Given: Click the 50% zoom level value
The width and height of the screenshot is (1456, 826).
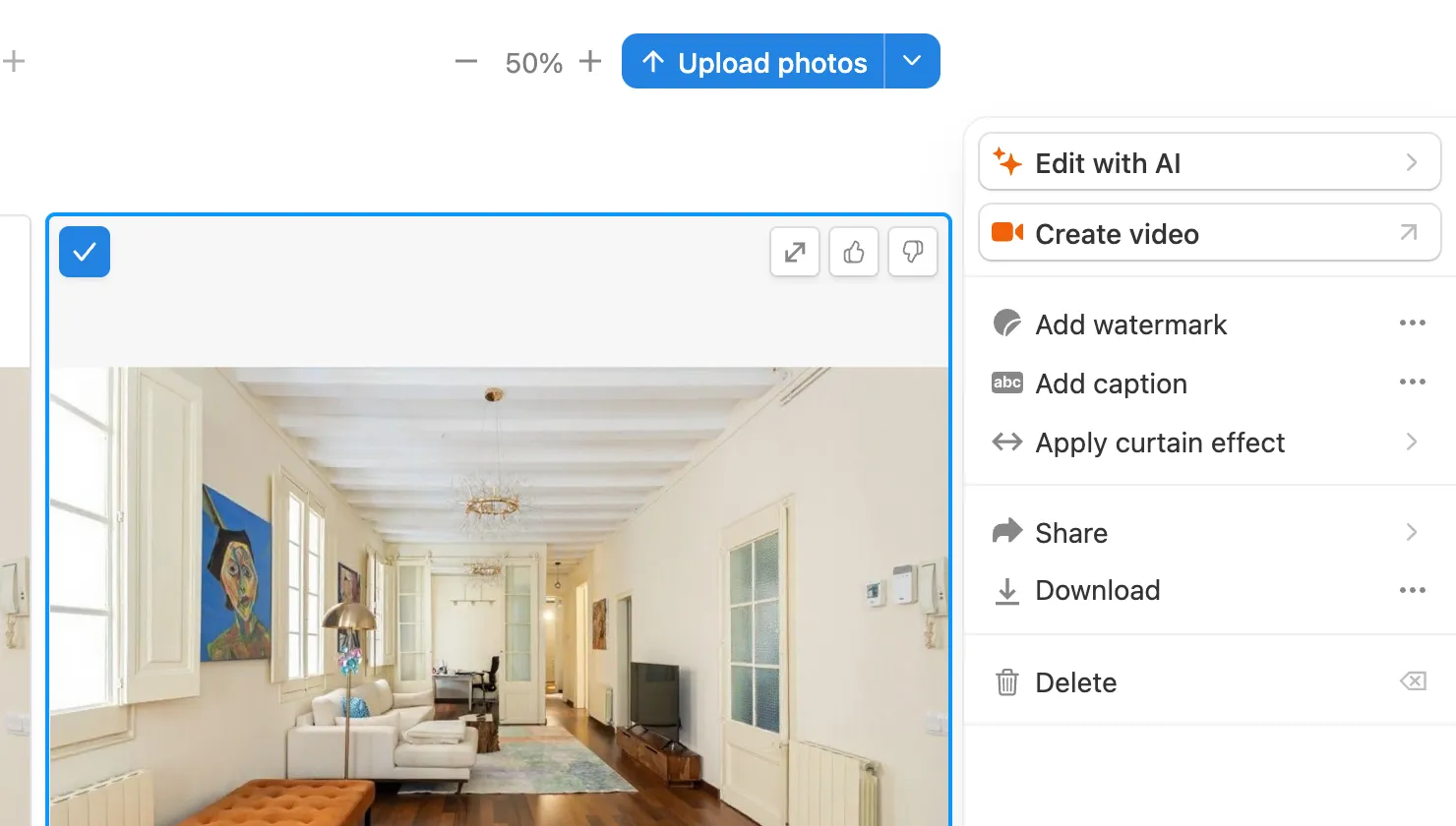Looking at the screenshot, I should [x=533, y=63].
